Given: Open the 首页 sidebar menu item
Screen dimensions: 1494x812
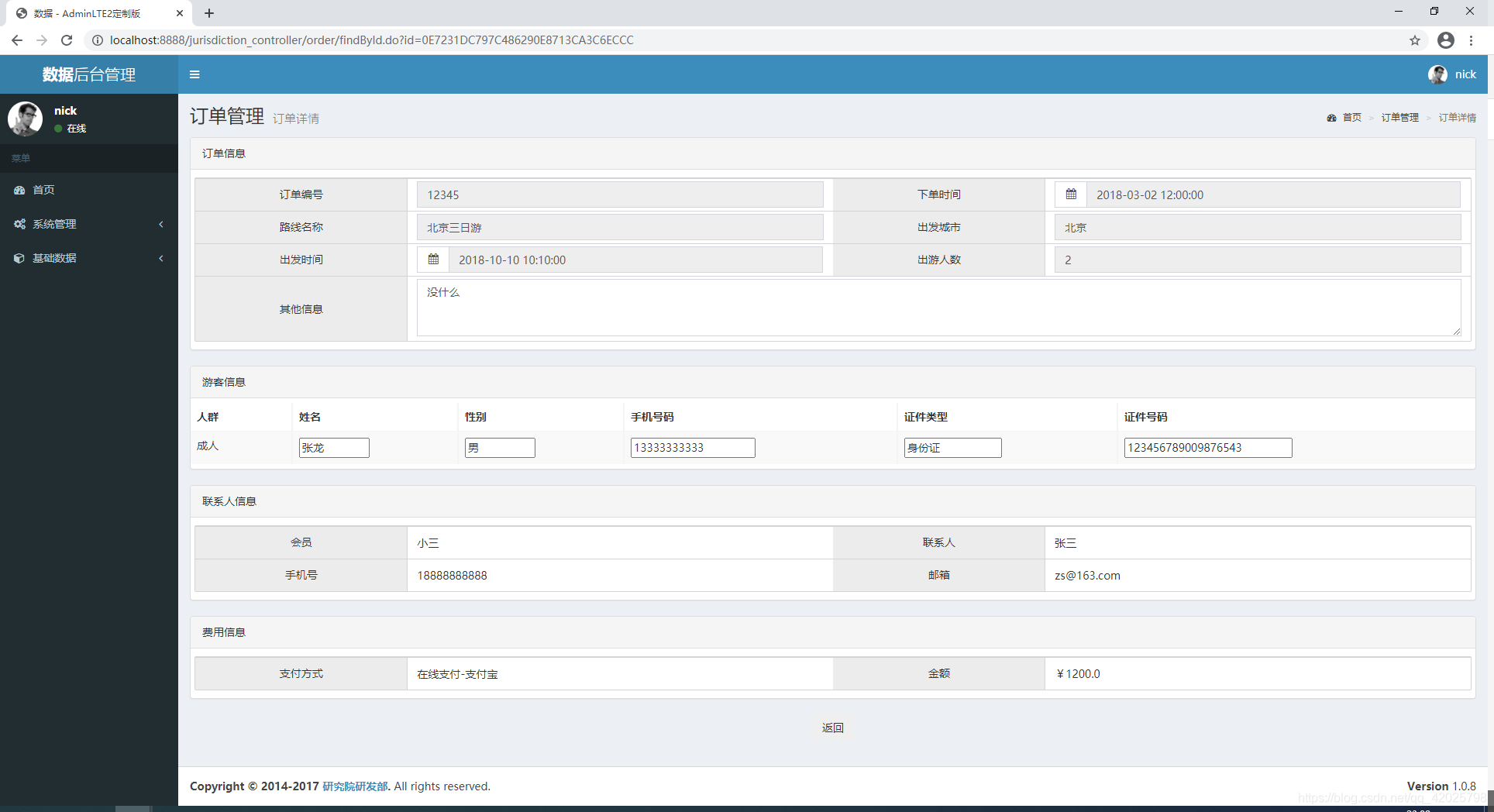Looking at the screenshot, I should point(89,190).
